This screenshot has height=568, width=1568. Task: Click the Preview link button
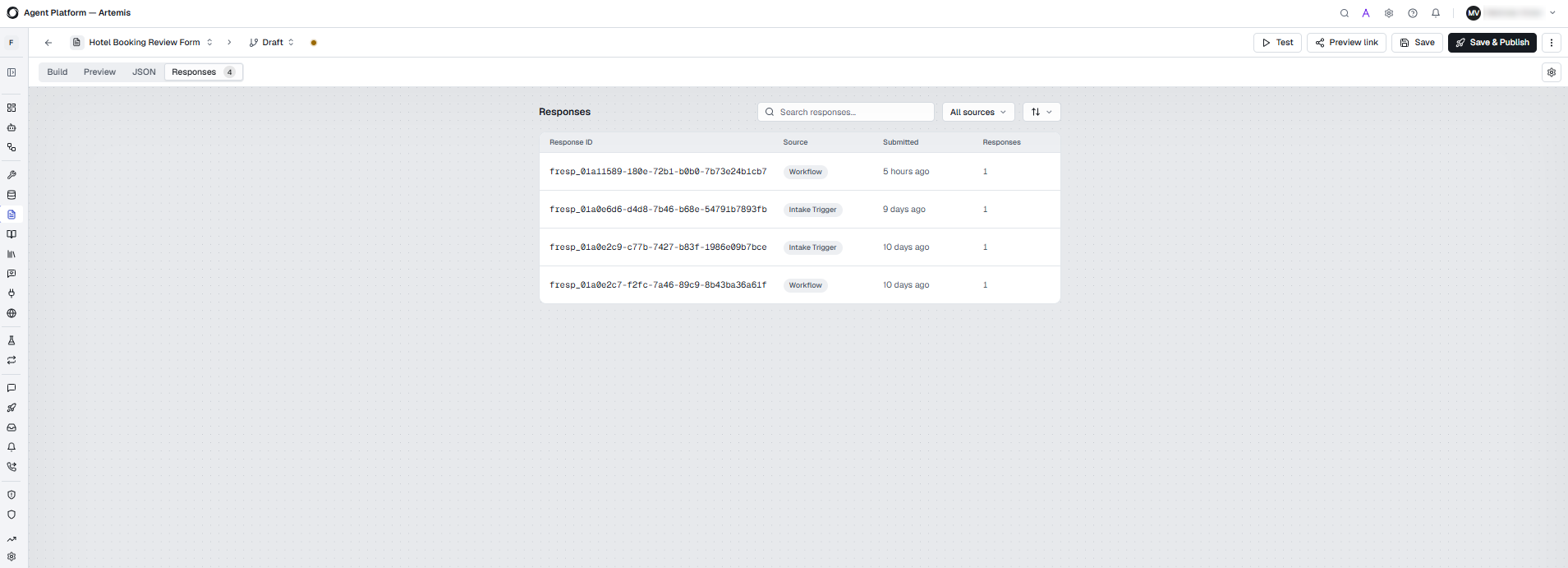pyautogui.click(x=1346, y=43)
